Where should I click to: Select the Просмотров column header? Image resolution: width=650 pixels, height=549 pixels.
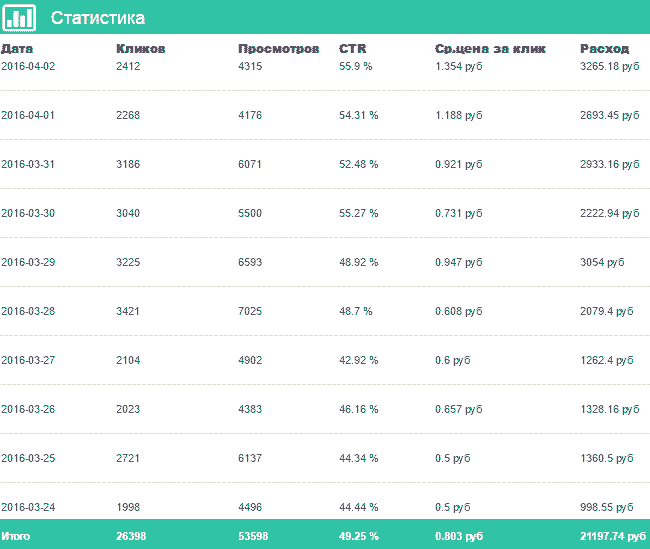[x=279, y=49]
